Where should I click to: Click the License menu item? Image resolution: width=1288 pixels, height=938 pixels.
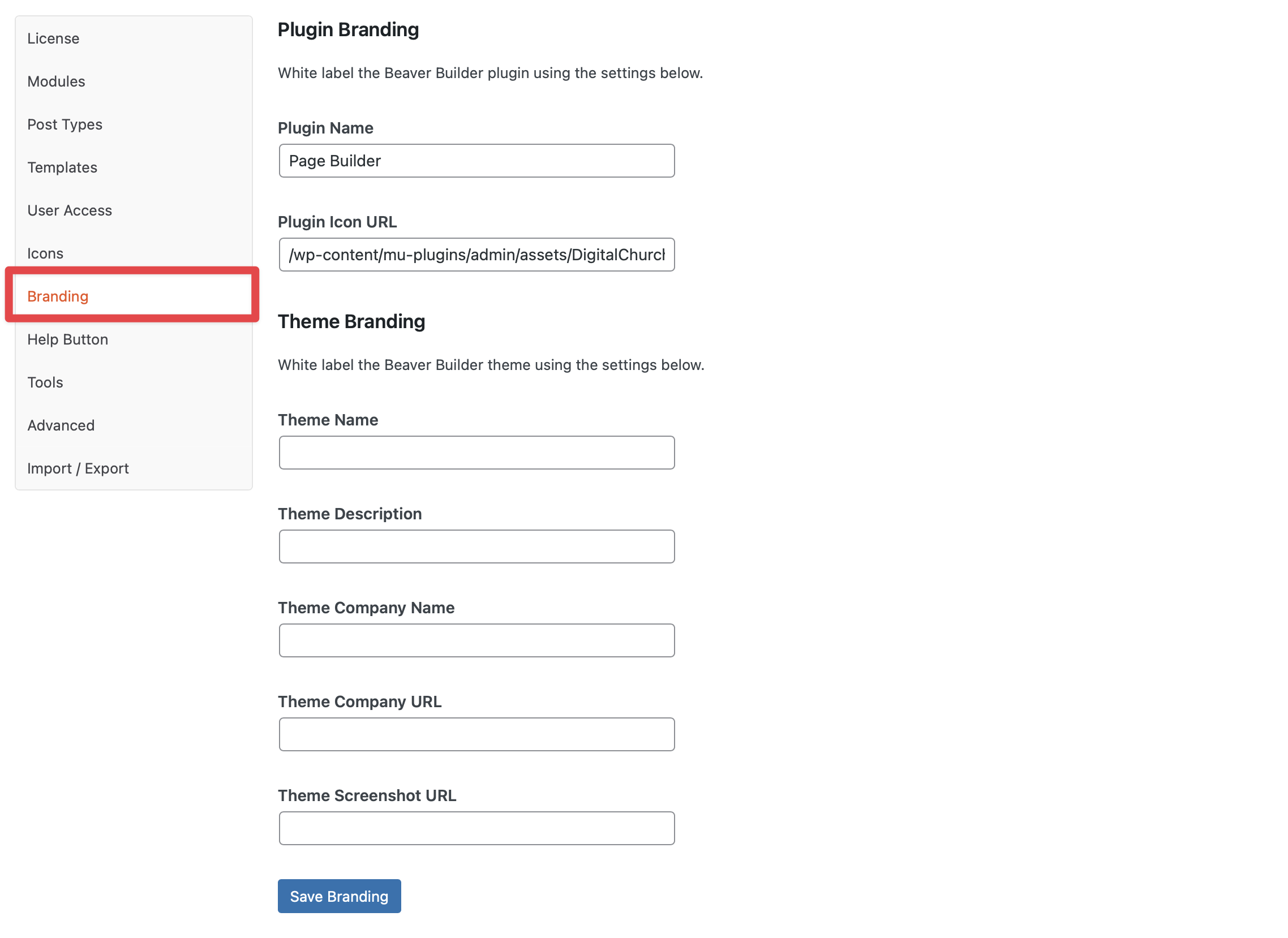click(54, 38)
